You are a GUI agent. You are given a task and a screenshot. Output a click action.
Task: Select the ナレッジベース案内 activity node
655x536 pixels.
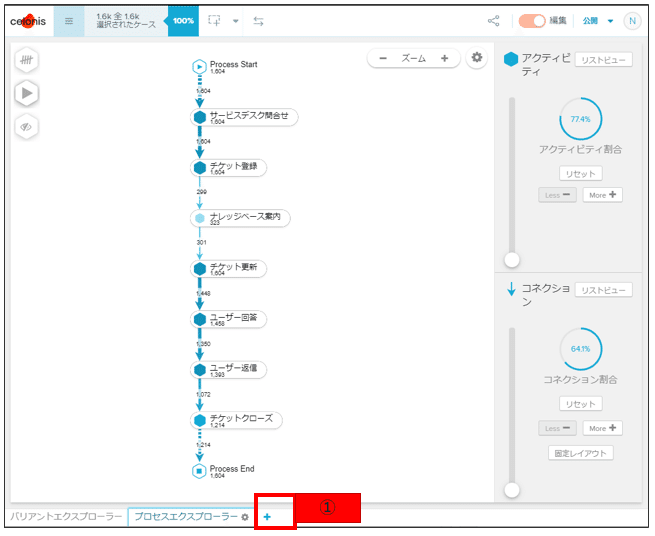point(240,218)
